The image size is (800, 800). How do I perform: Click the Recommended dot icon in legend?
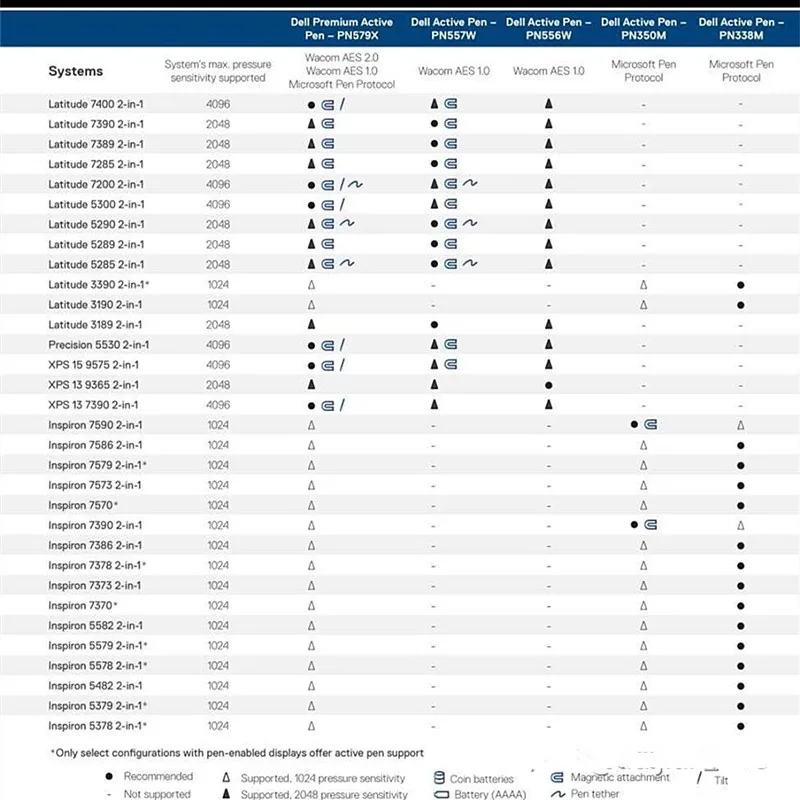(x=109, y=777)
